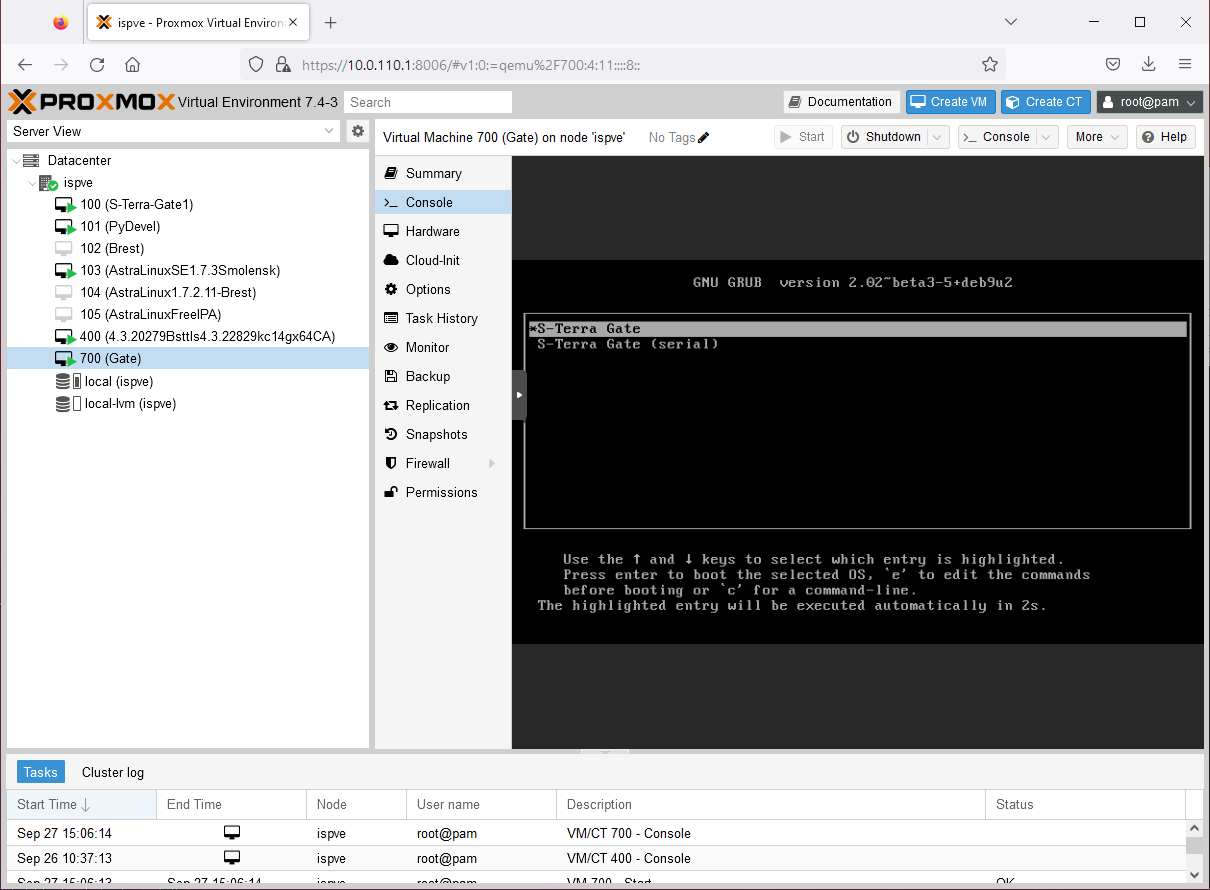
Task: Switch to the Tasks tab
Action: [x=41, y=772]
